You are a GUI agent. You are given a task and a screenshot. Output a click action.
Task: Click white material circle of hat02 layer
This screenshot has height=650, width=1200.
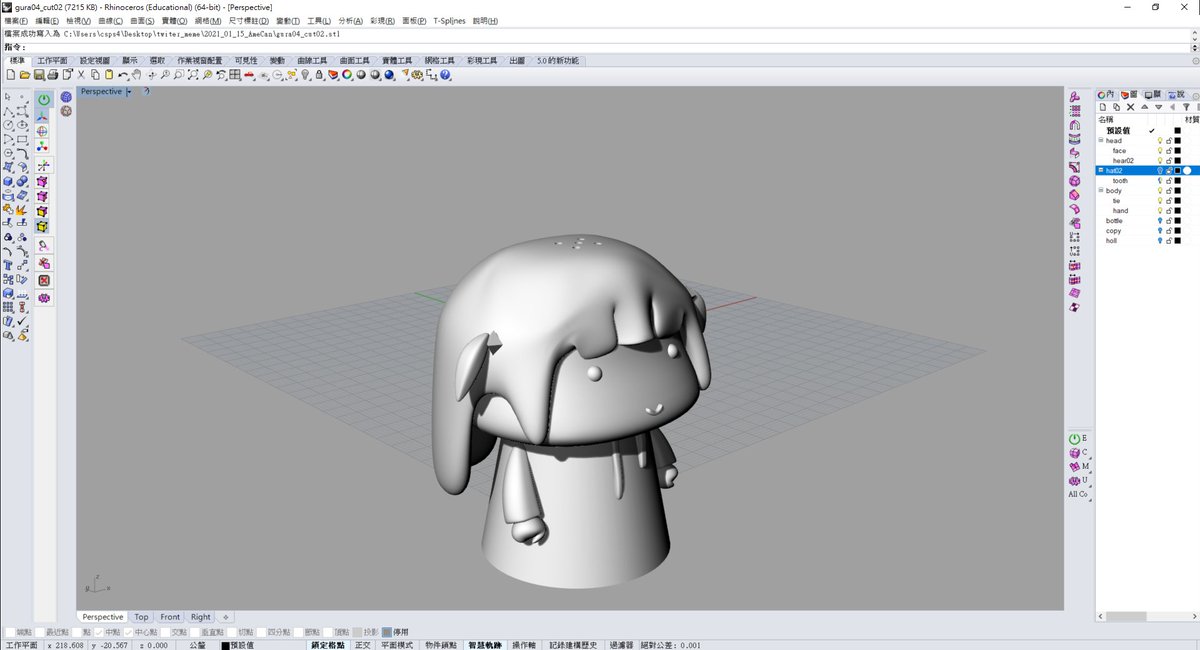click(1187, 171)
